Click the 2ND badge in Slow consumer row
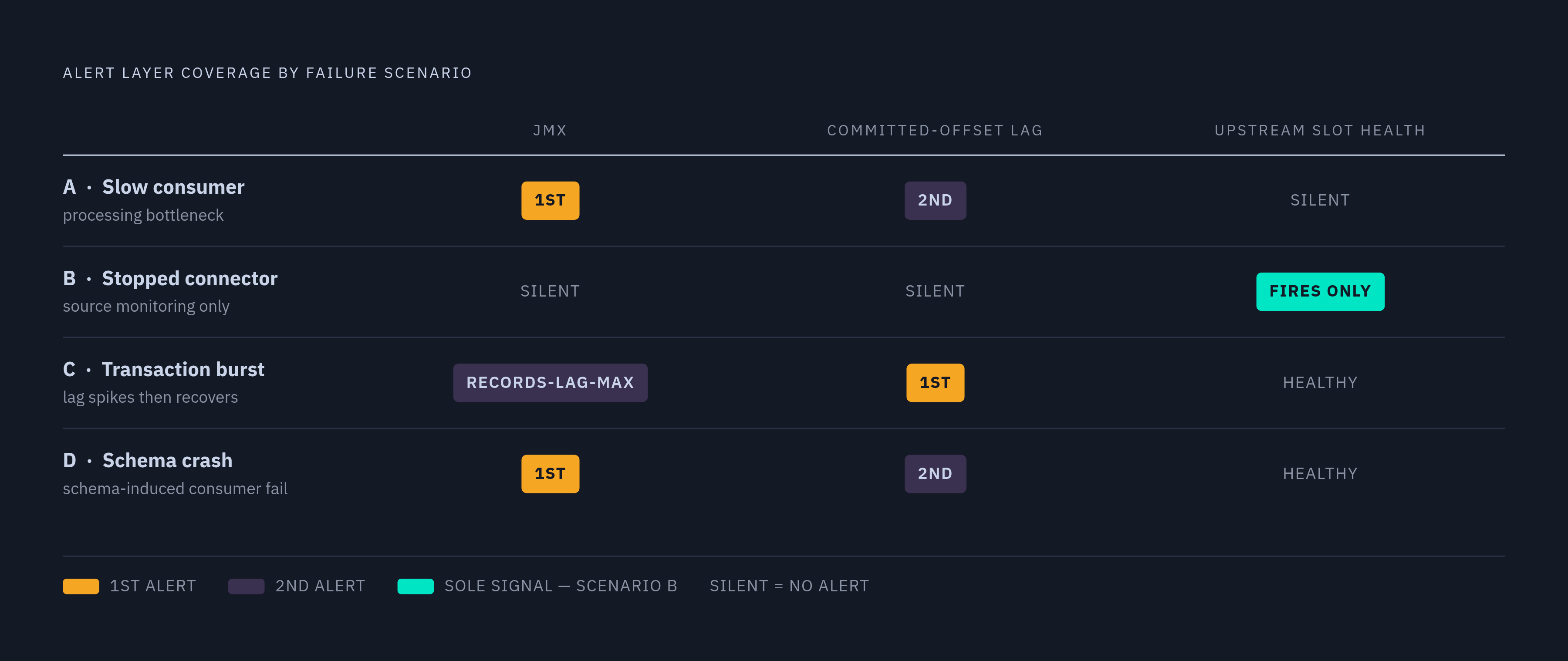Screen dimensions: 1568x661 pyautogui.click(x=935, y=200)
